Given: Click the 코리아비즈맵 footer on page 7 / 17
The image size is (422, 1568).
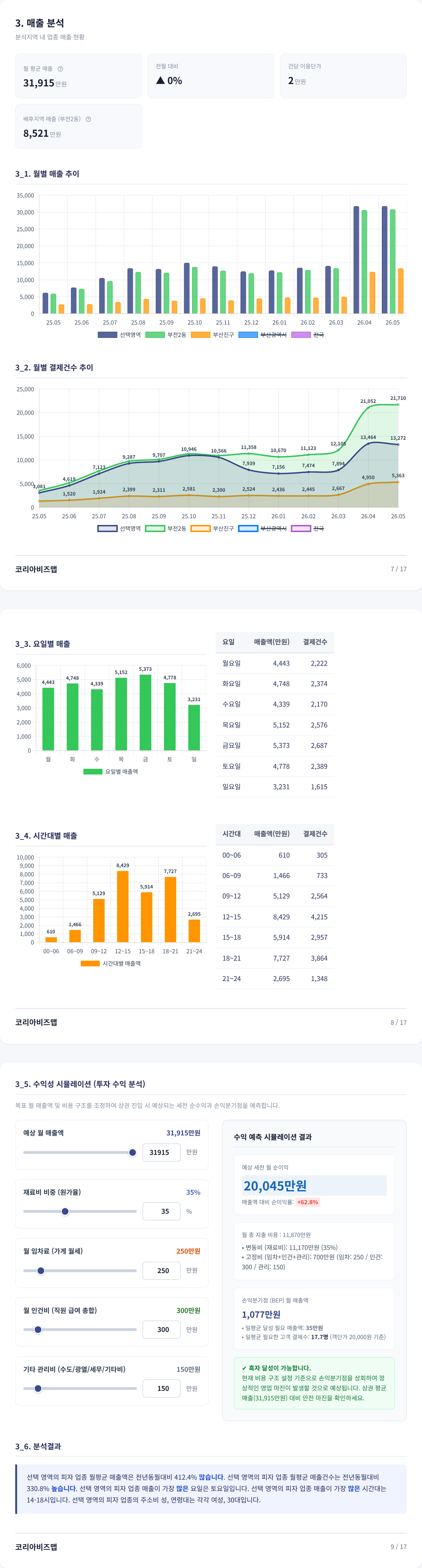Looking at the screenshot, I should coord(36,569).
